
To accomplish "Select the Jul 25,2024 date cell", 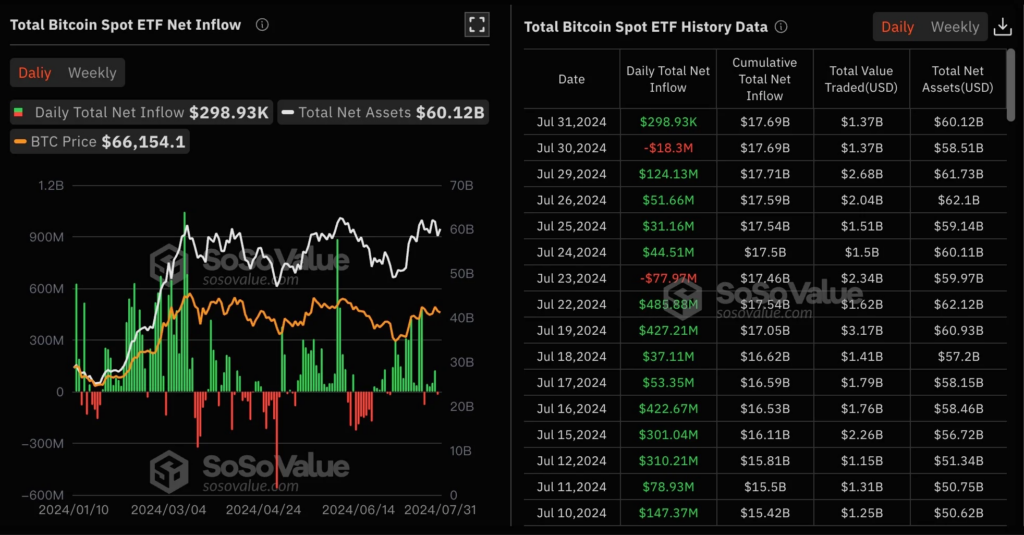I will (571, 226).
